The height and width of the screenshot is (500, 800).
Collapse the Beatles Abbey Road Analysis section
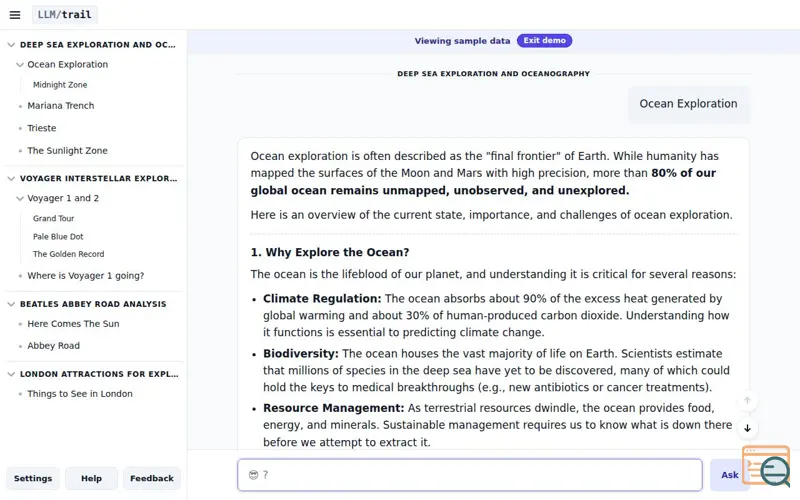[x=11, y=304]
